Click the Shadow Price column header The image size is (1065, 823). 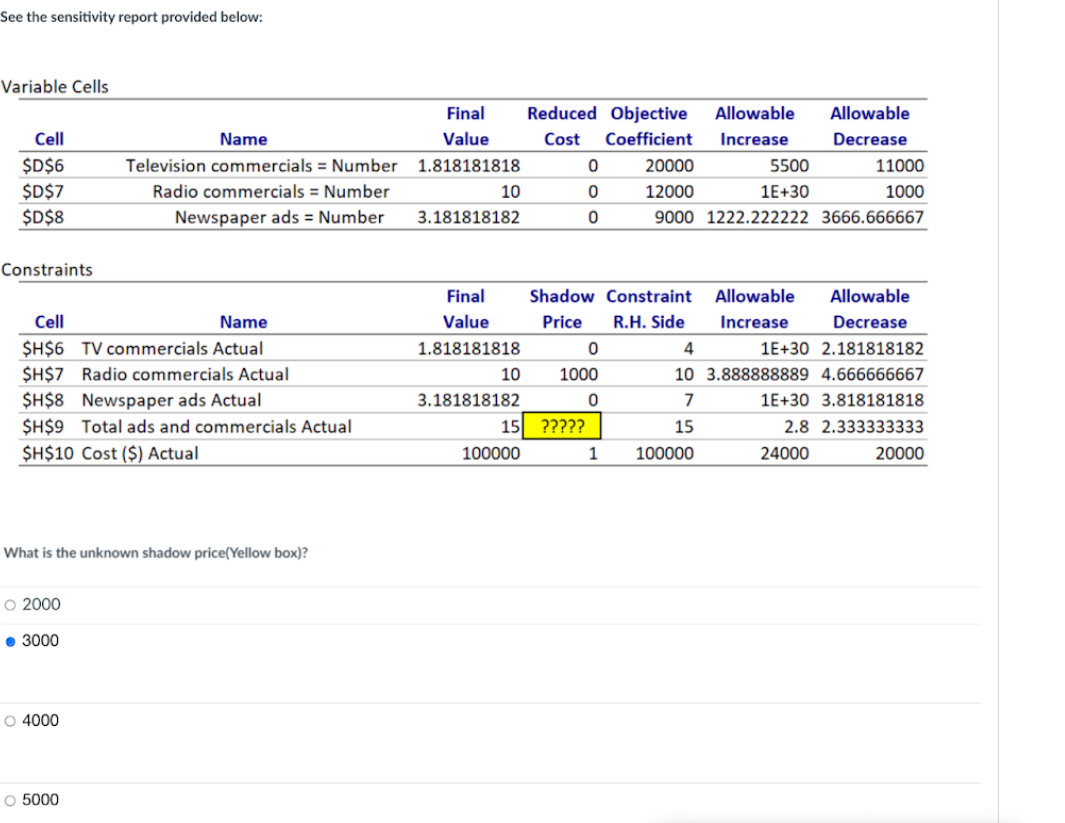[x=562, y=309]
